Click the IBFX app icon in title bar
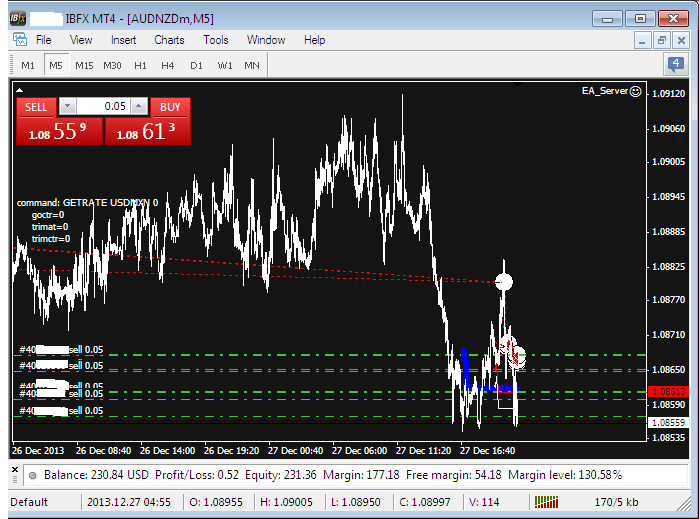The width and height of the screenshot is (699, 519). [x=17, y=18]
